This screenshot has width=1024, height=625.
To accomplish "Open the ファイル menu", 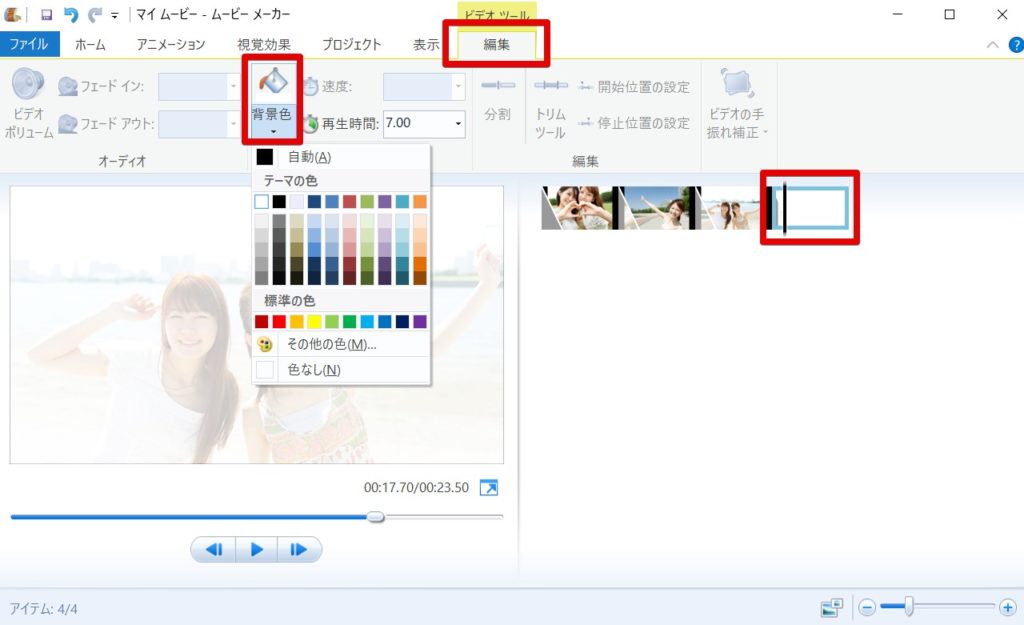I will click(x=29, y=44).
